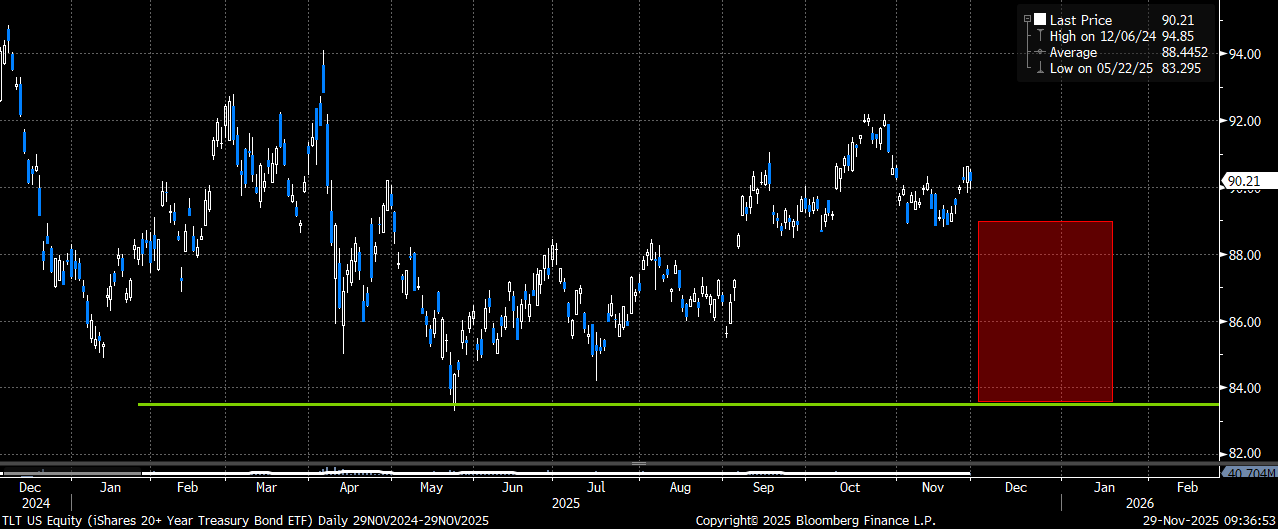Viewport: 1278px width, 529px height.
Task: Click the 2026 year axis label
Action: (x=1140, y=503)
